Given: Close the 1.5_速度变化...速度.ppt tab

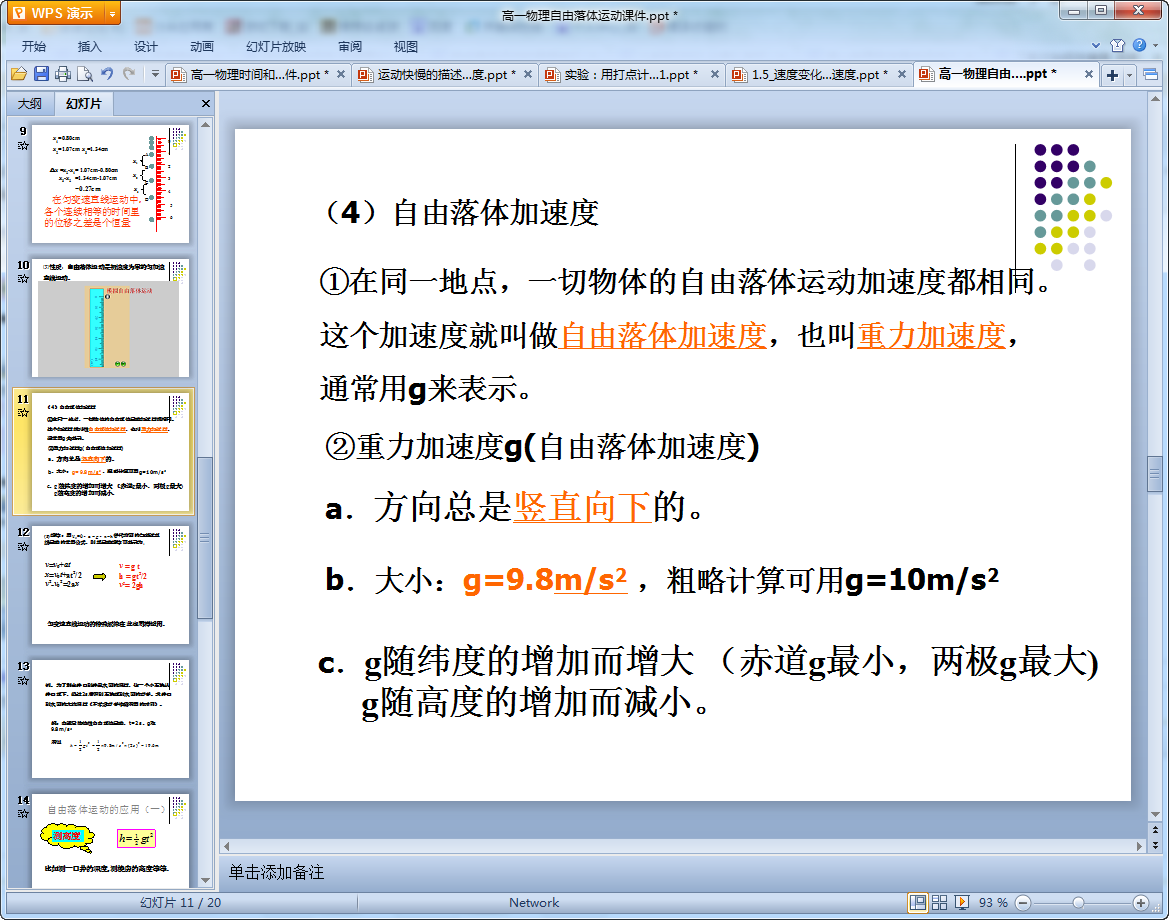Looking at the screenshot, I should point(902,74).
